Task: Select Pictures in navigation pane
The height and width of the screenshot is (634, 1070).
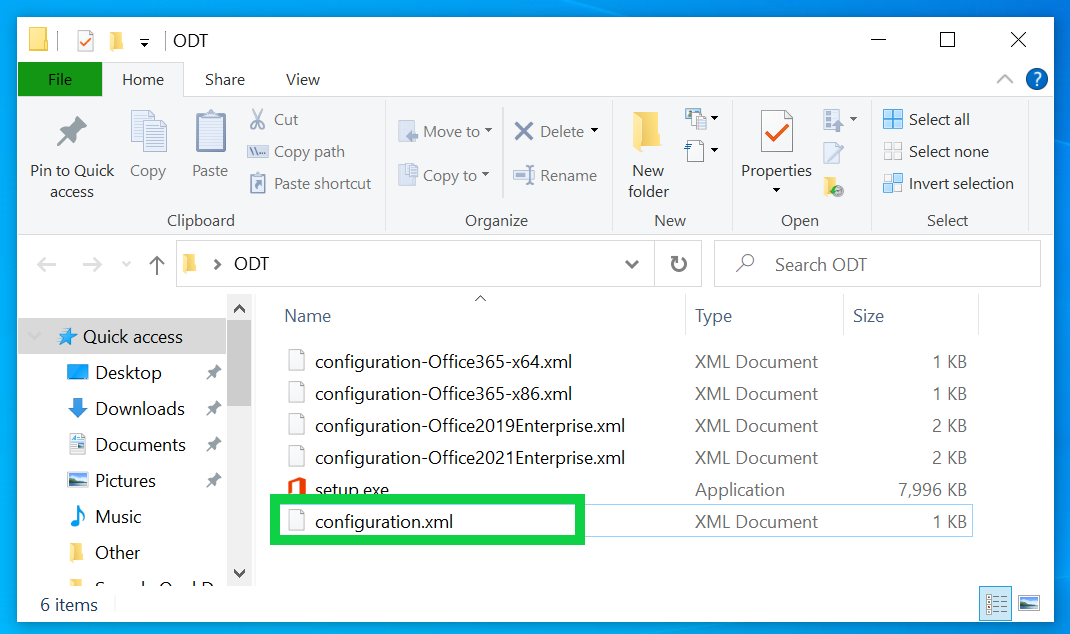Action: [x=125, y=480]
